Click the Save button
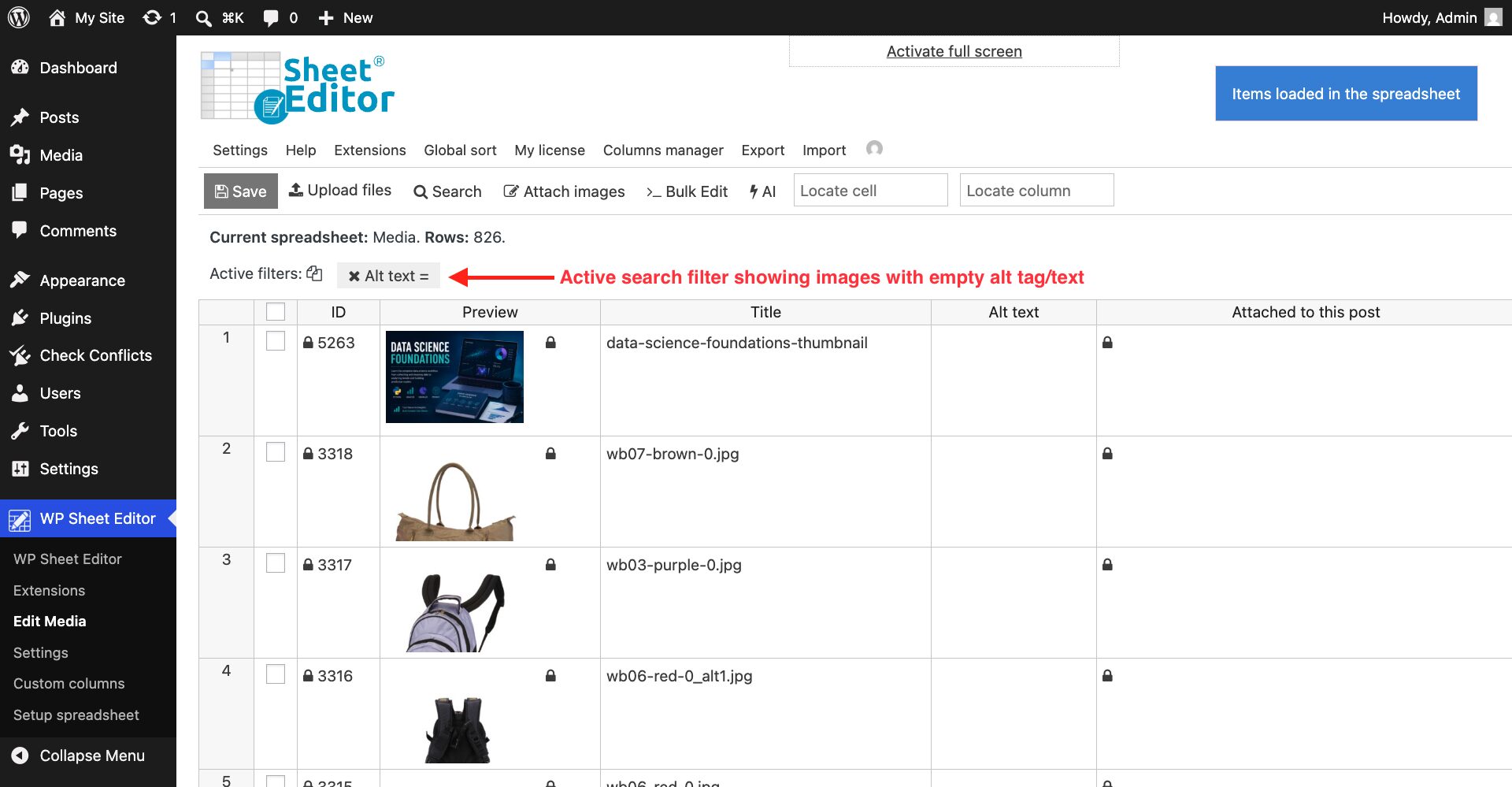 point(241,191)
